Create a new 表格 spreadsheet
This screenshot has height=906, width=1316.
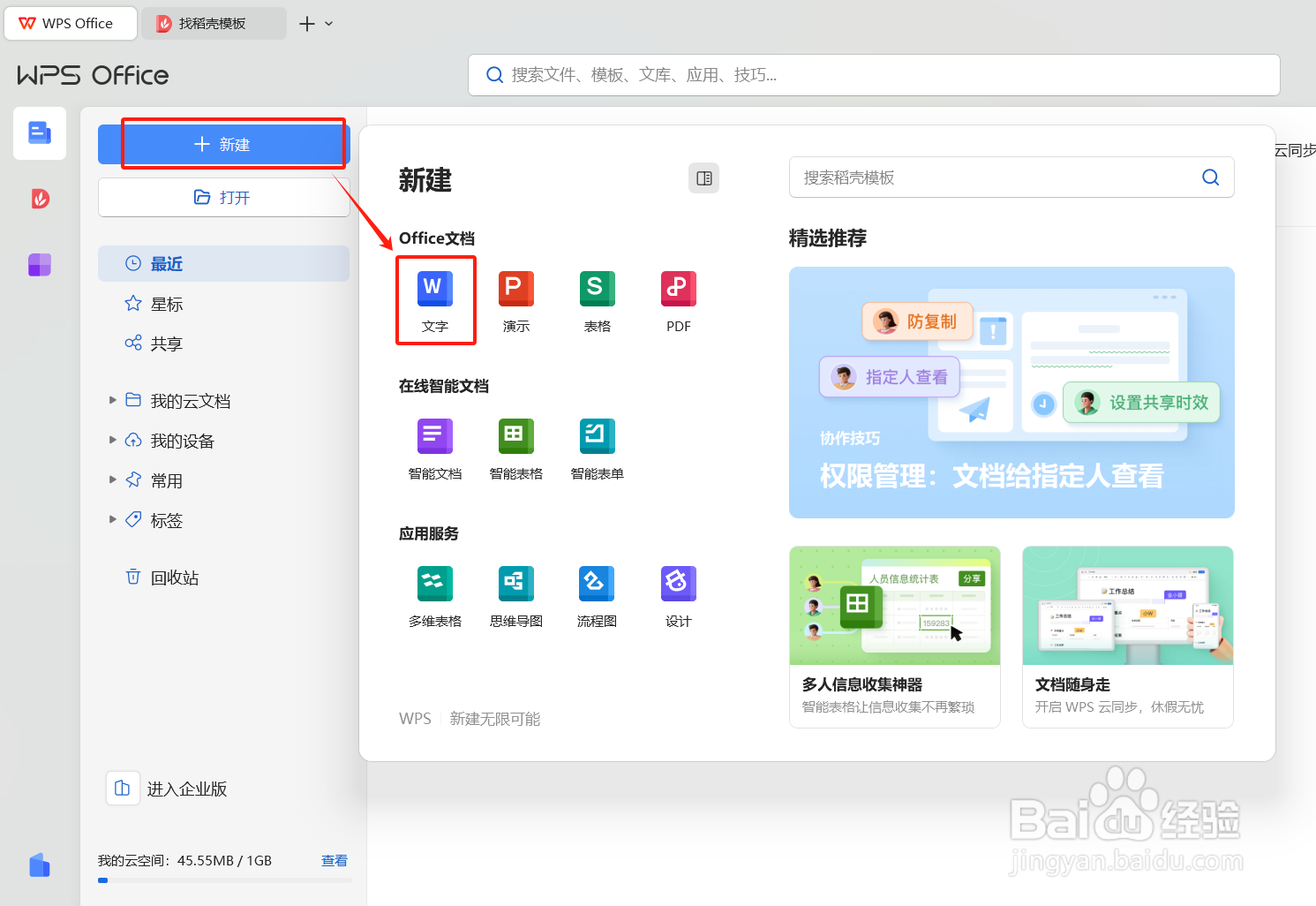click(598, 300)
